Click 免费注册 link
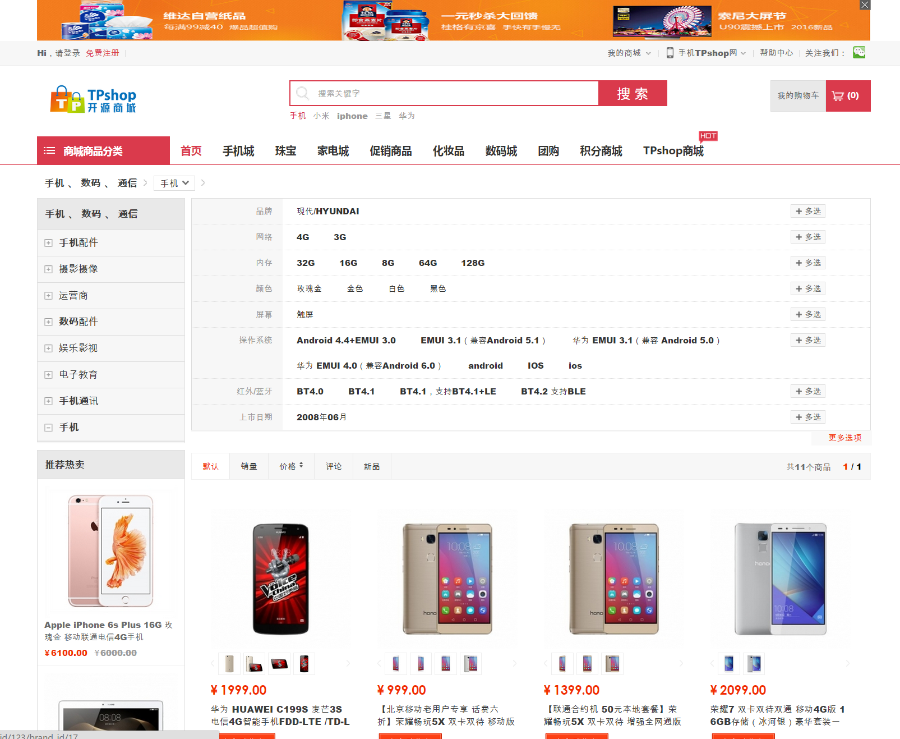 point(103,53)
